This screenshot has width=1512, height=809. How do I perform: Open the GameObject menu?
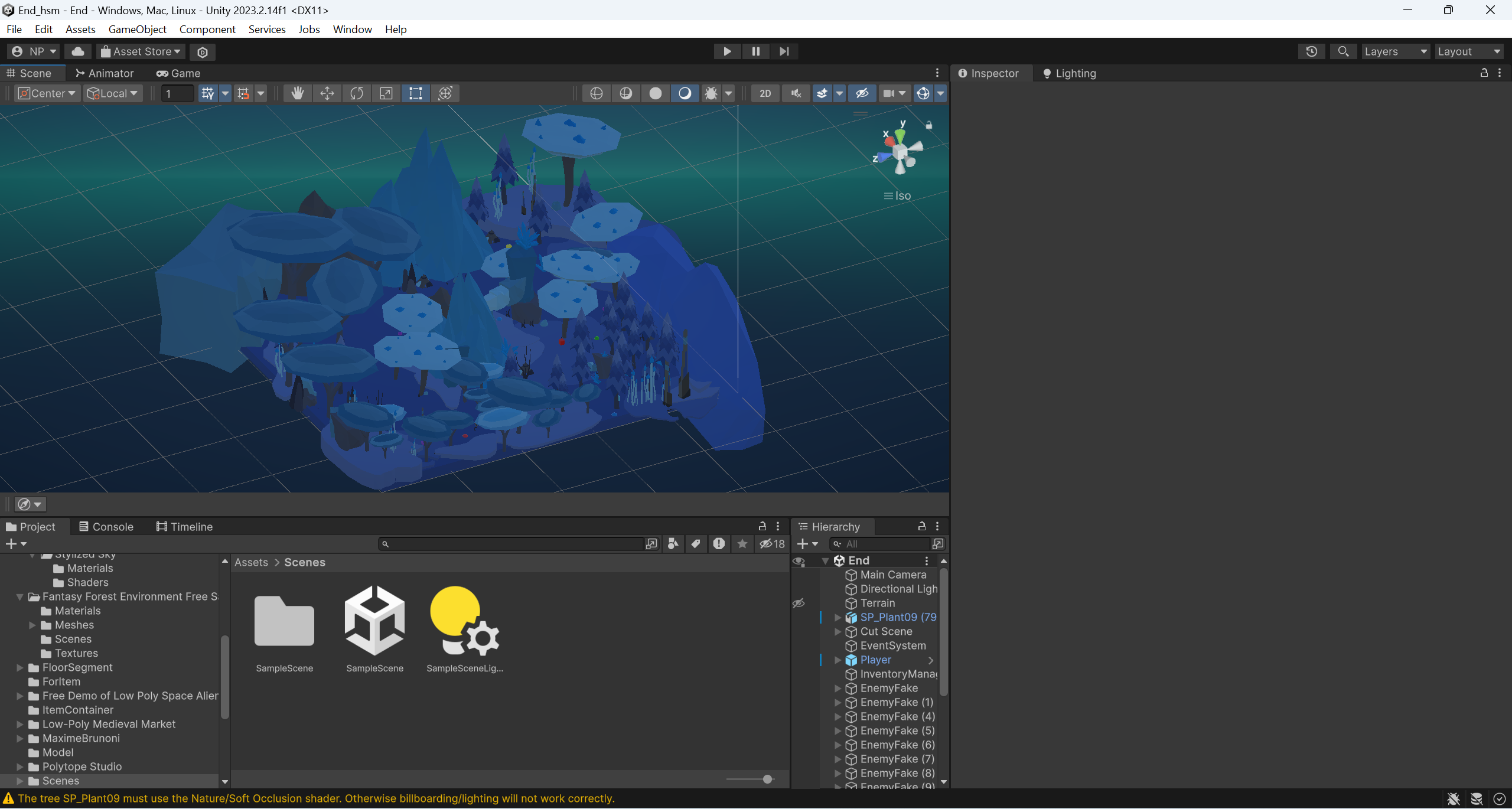[x=137, y=29]
